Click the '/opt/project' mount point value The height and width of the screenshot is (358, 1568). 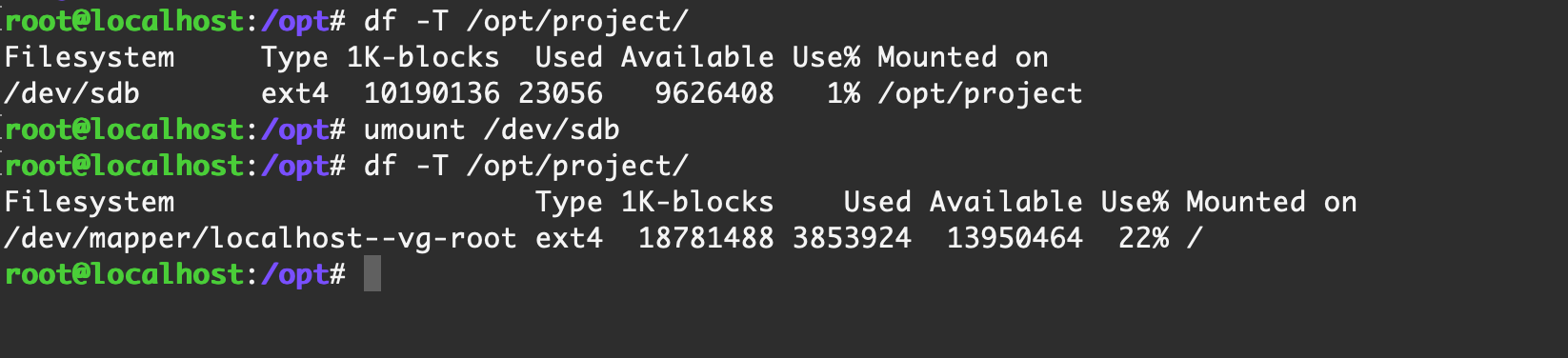tap(980, 93)
